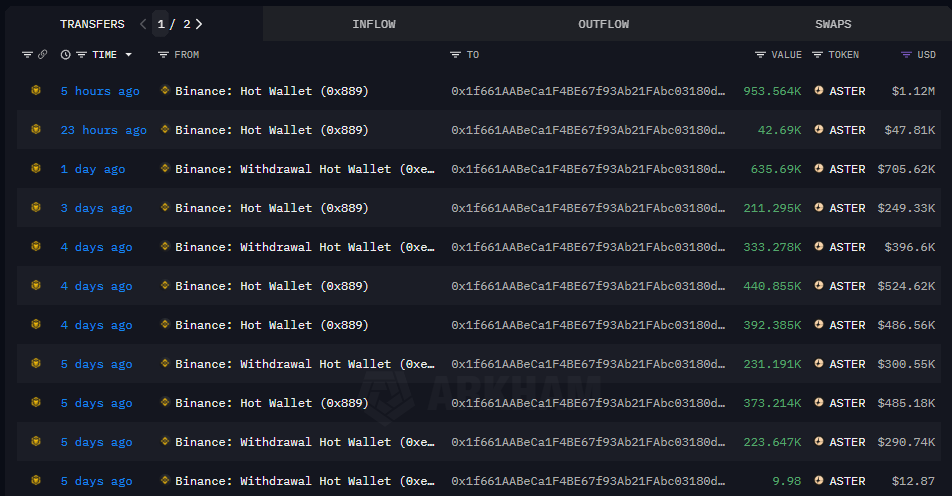Open recipient address in 953.564K row
Viewport: 952px width, 496px height.
[588, 91]
